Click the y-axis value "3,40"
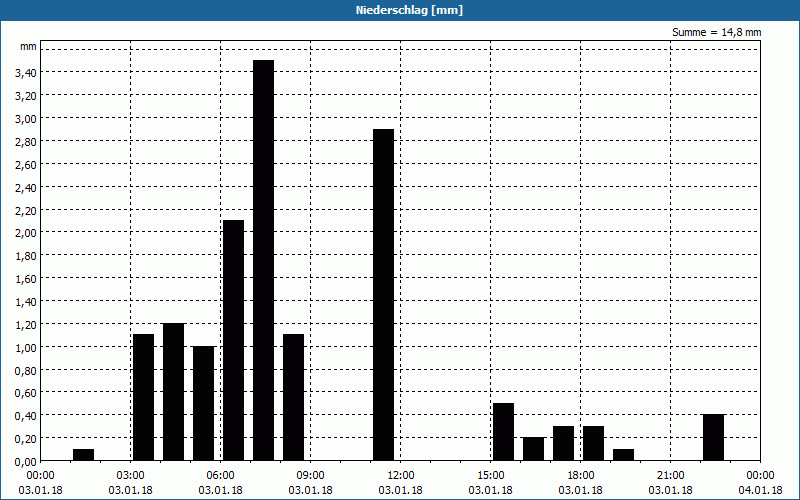800x500 pixels. (26, 73)
